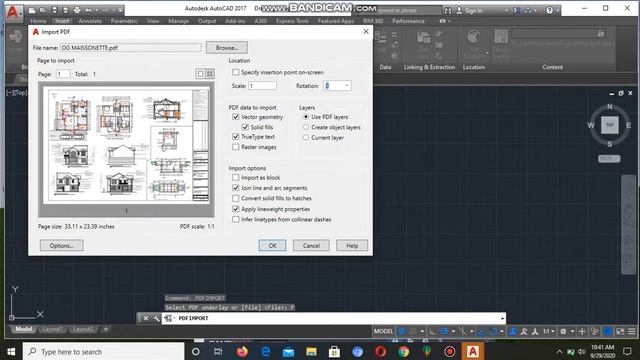Close the command line with X icon
This screenshot has width=640, height=360.
[x=146, y=318]
